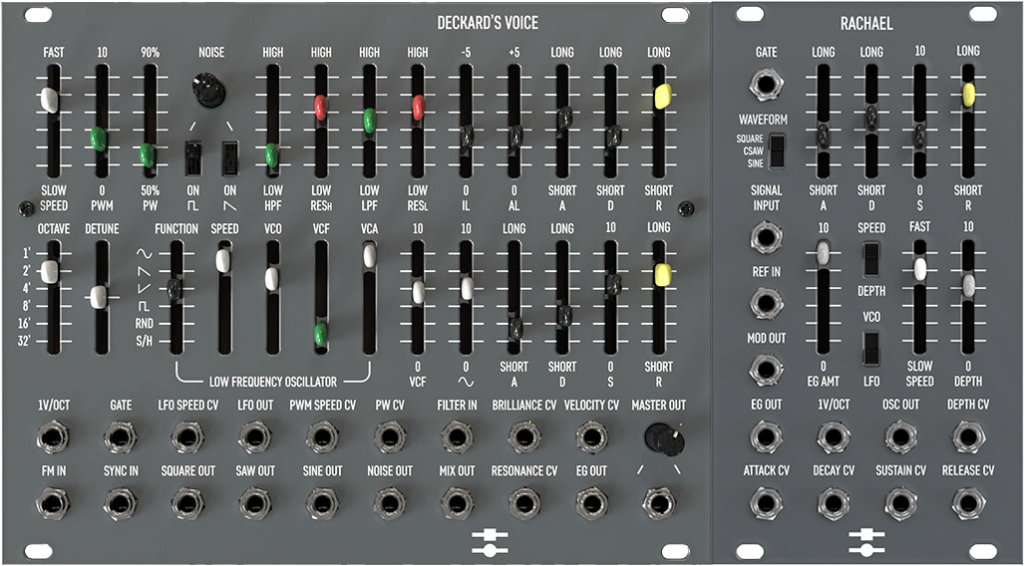The width and height of the screenshot is (1024, 566).
Task: Click the NOISE level knob
Action: 209,90
